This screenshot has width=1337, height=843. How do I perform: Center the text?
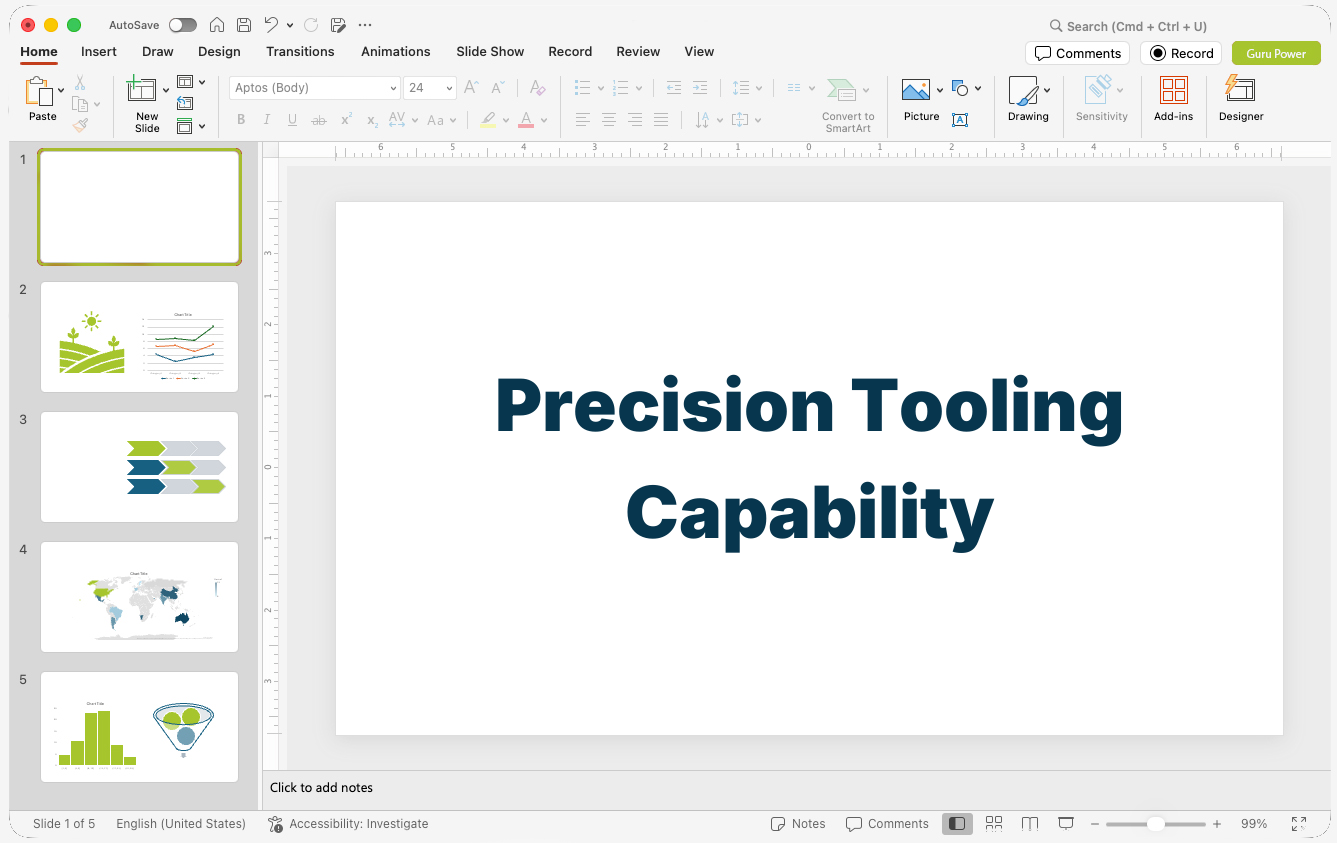point(609,120)
